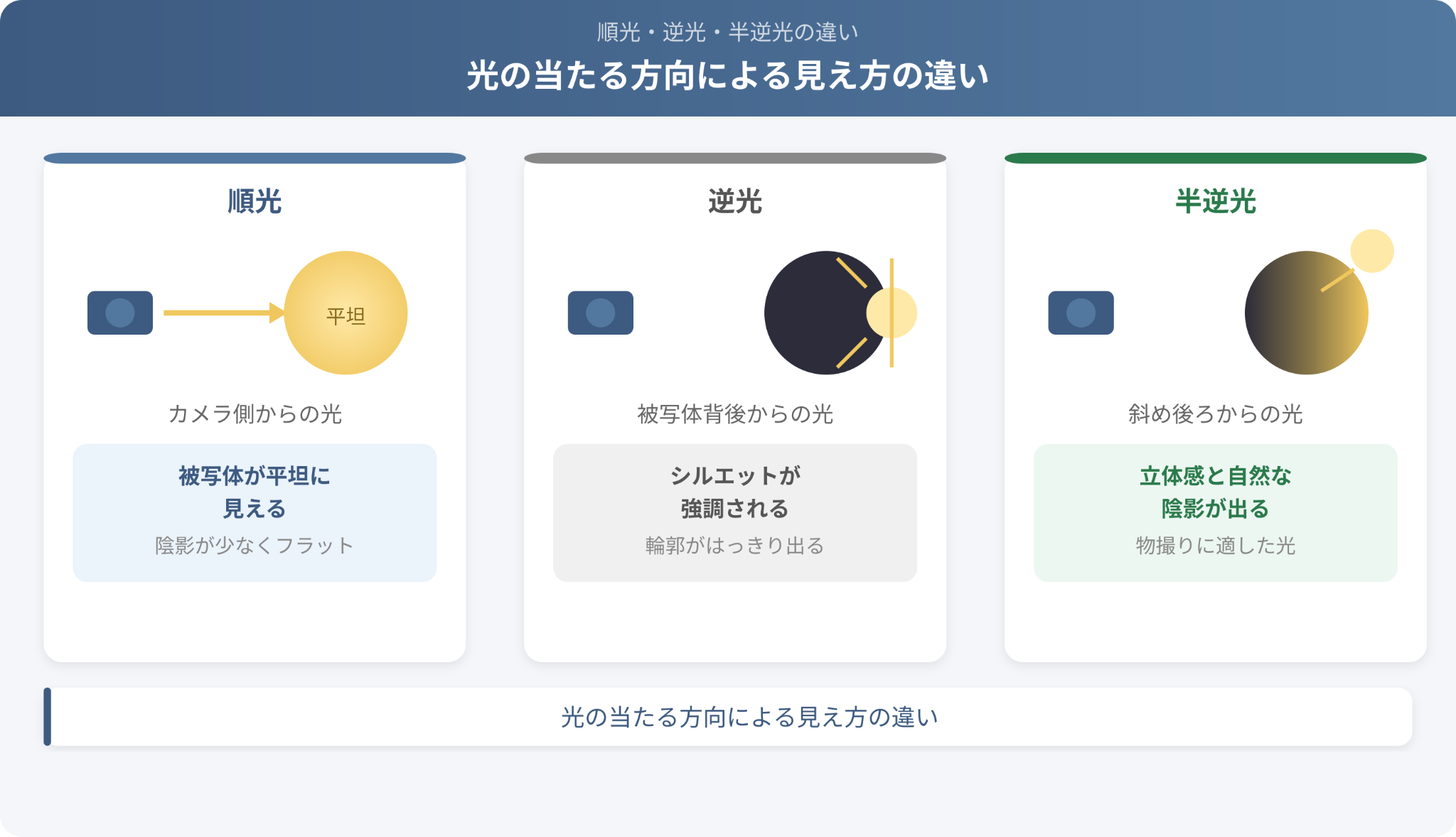
Task: Click the camera icon in 順光 card
Action: [120, 313]
